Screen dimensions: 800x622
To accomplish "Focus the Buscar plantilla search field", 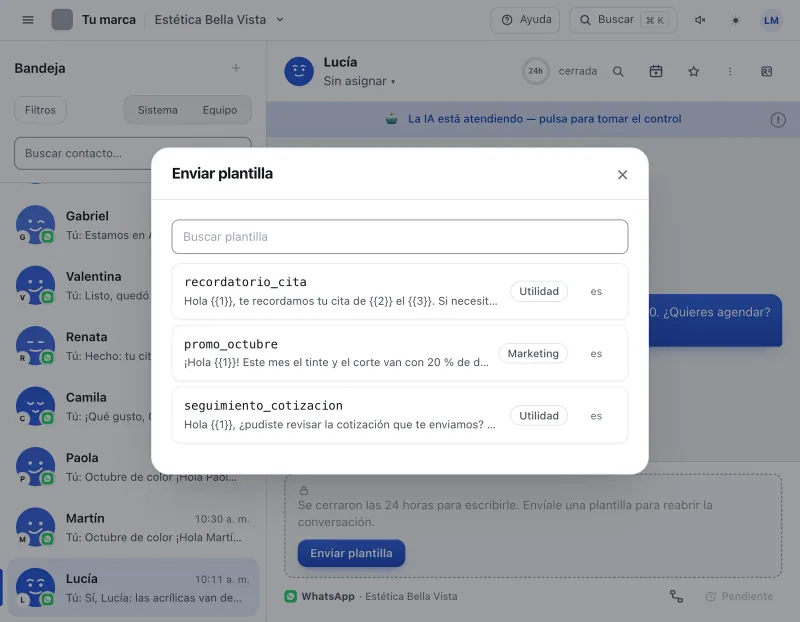I will click(400, 237).
